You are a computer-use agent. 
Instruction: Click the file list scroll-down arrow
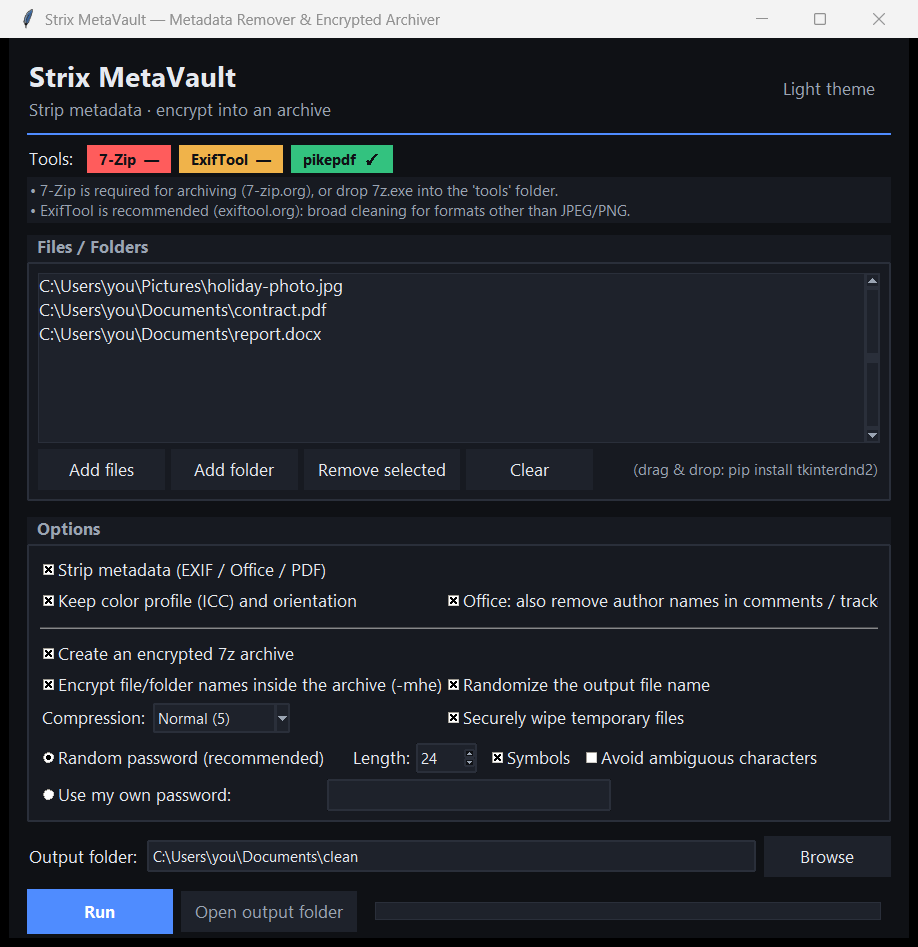click(872, 435)
